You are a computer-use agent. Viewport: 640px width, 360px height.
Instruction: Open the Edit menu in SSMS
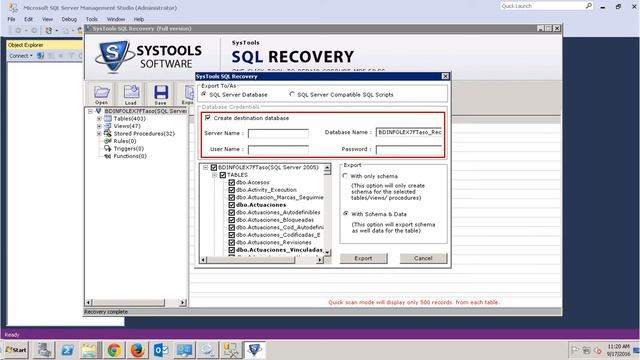[28, 19]
